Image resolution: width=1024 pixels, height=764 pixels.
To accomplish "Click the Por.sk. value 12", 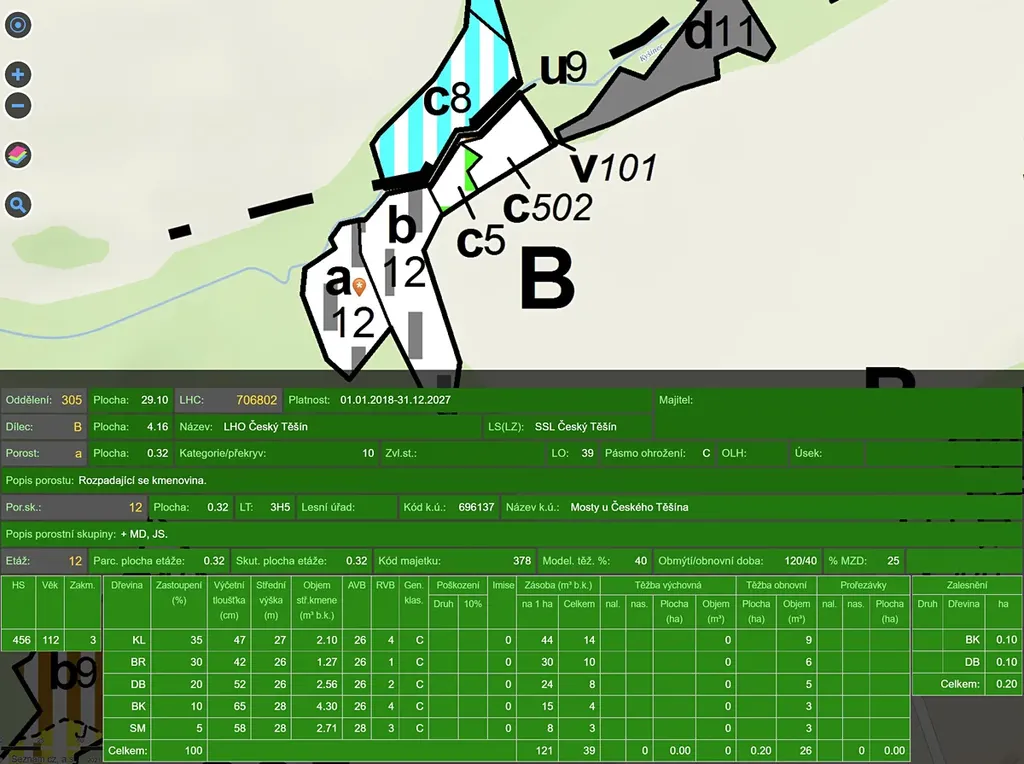I will tap(135, 507).
